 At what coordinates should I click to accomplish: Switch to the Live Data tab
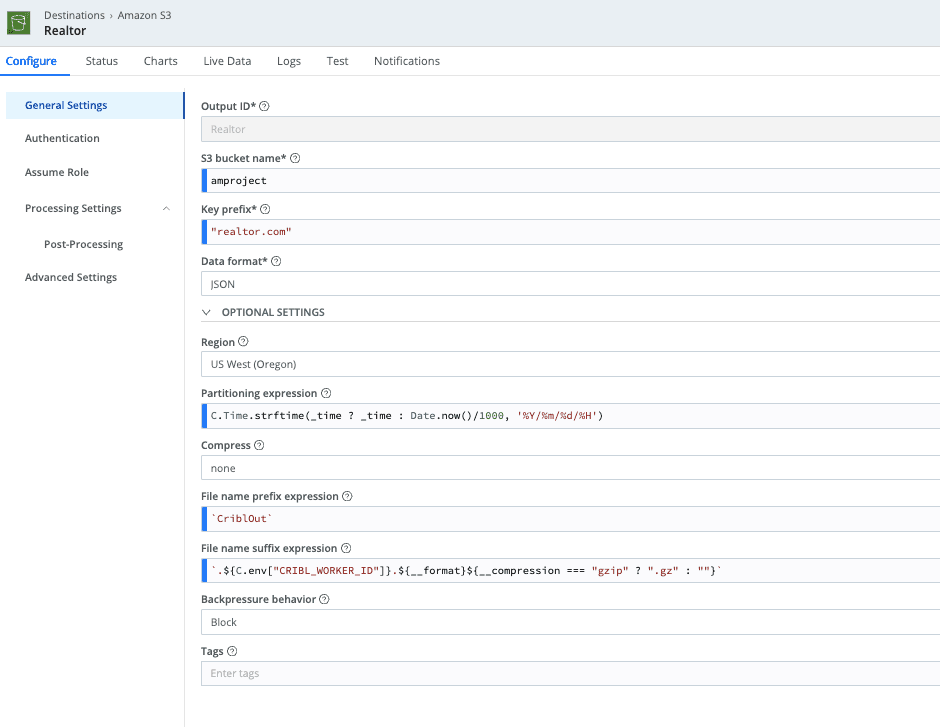pyautogui.click(x=227, y=61)
